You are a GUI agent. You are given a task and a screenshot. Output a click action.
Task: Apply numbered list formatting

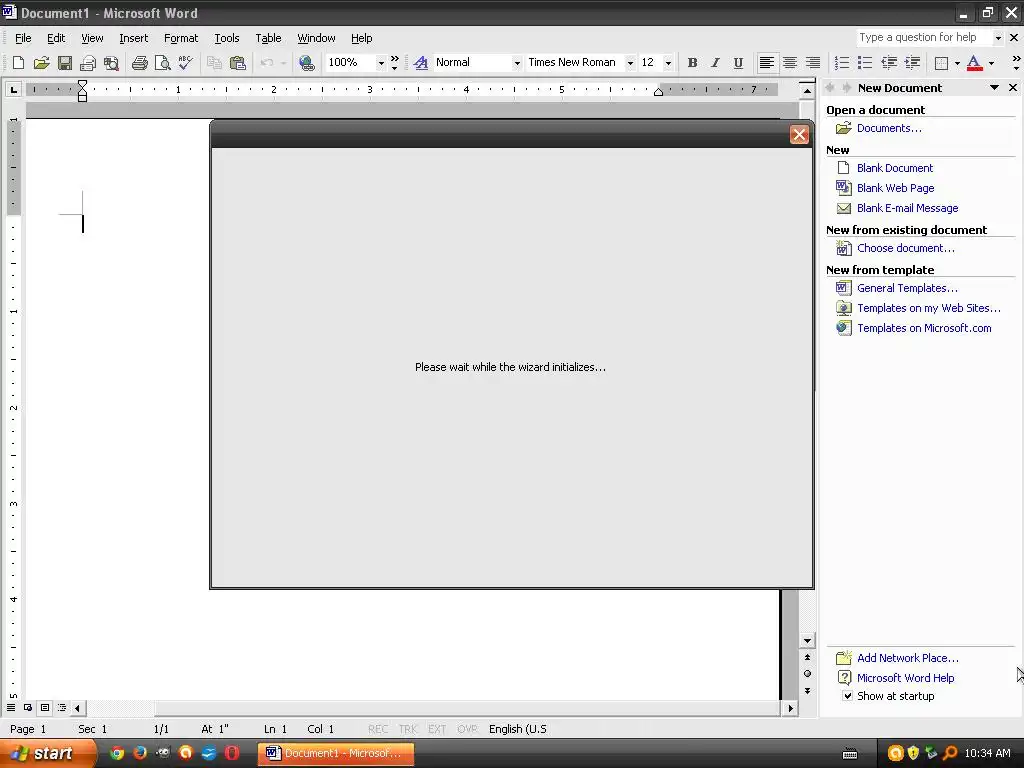pyautogui.click(x=842, y=63)
